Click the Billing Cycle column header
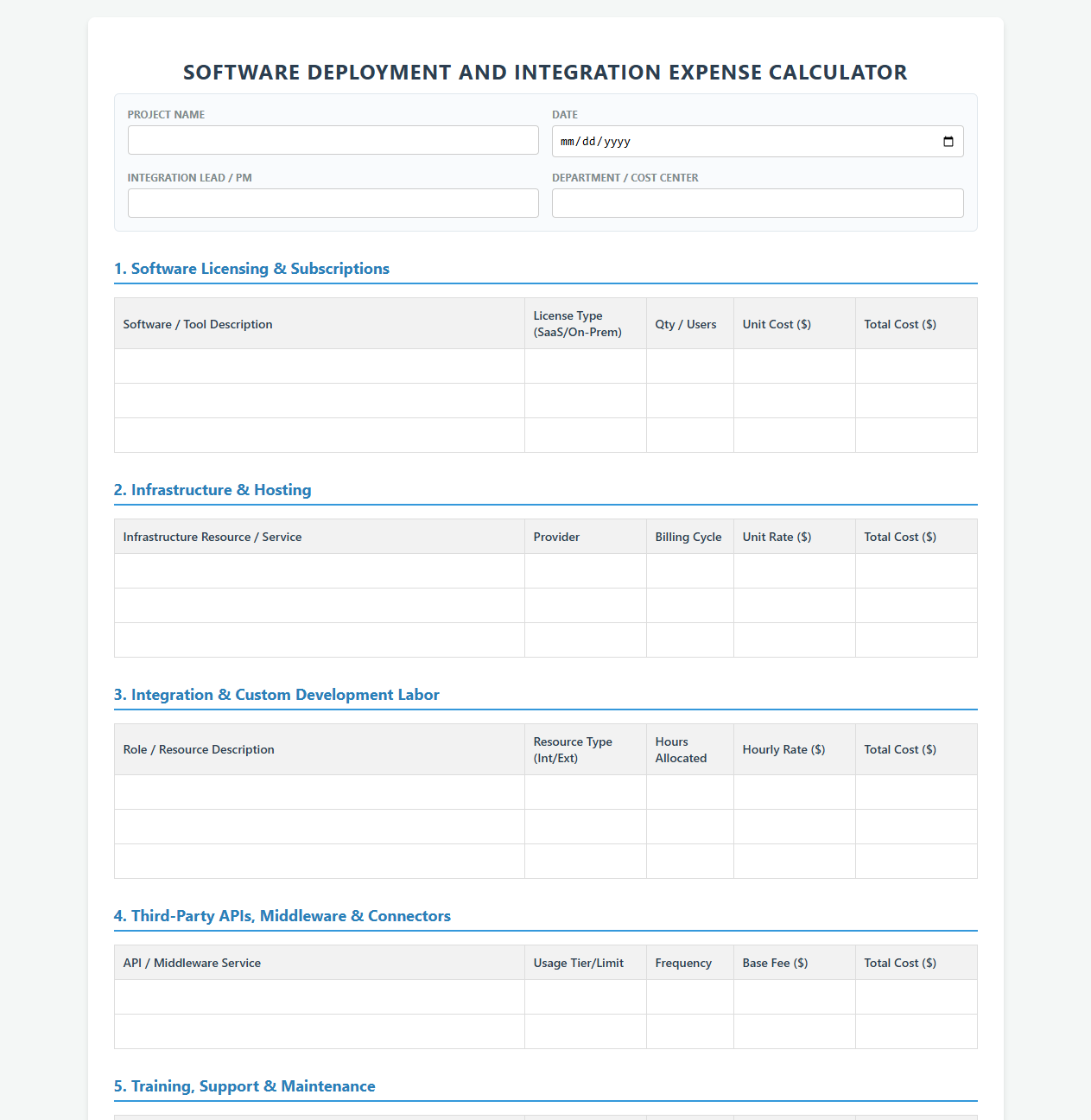 [688, 537]
